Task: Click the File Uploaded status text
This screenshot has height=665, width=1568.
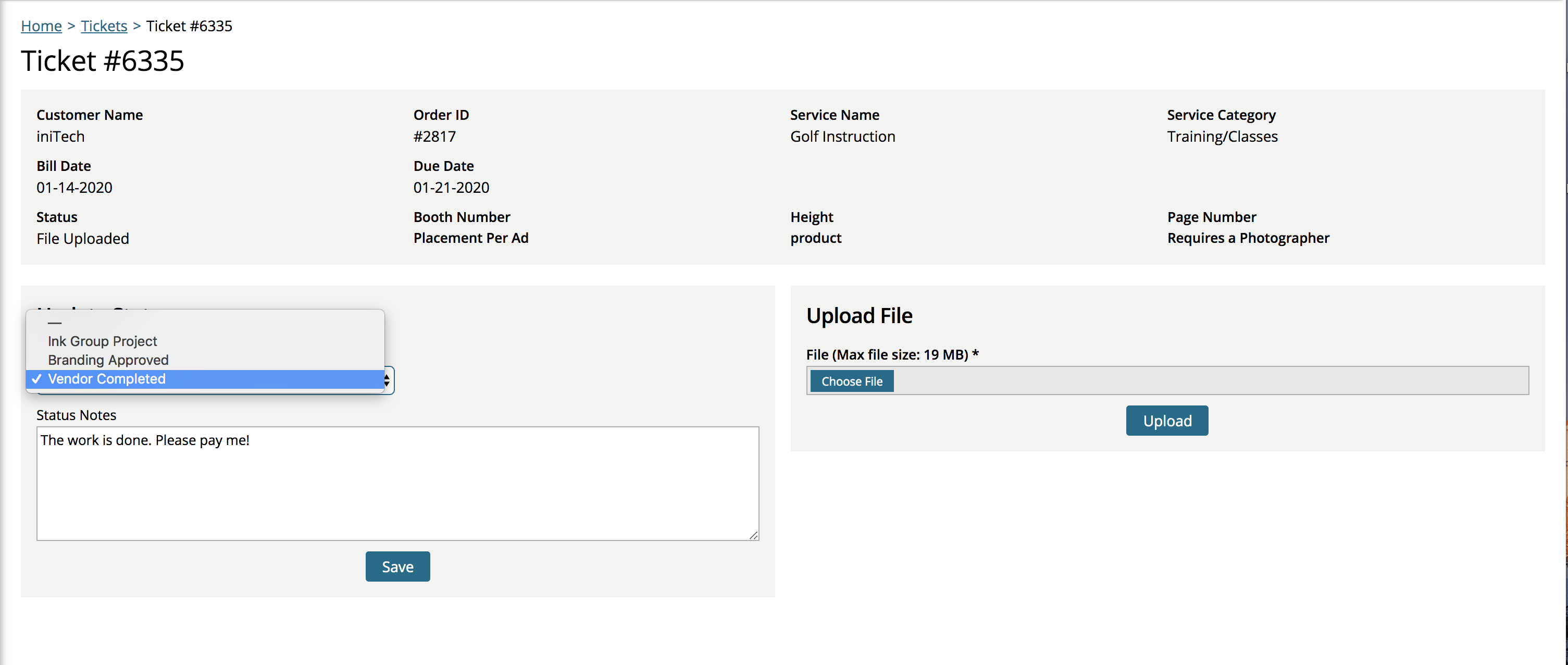Action: tap(83, 238)
